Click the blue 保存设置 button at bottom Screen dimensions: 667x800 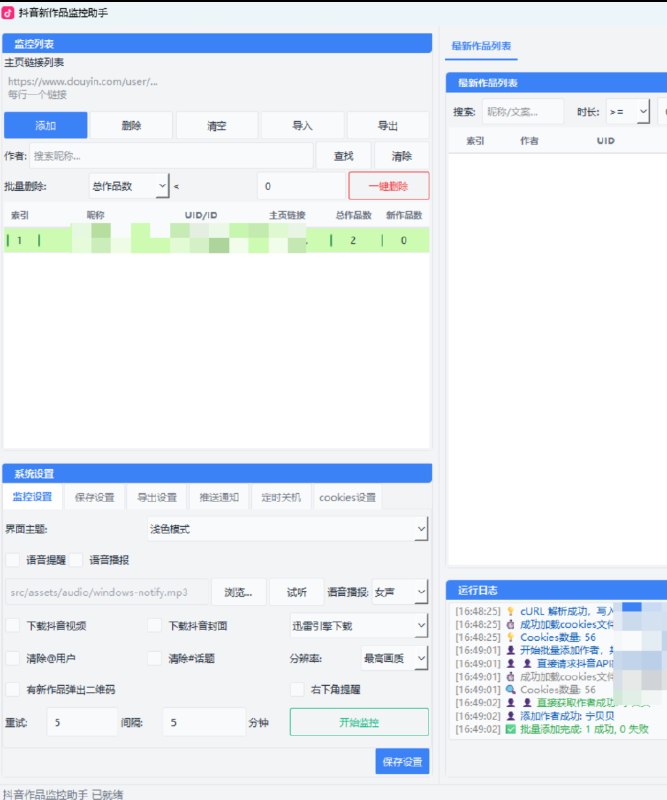tap(402, 761)
